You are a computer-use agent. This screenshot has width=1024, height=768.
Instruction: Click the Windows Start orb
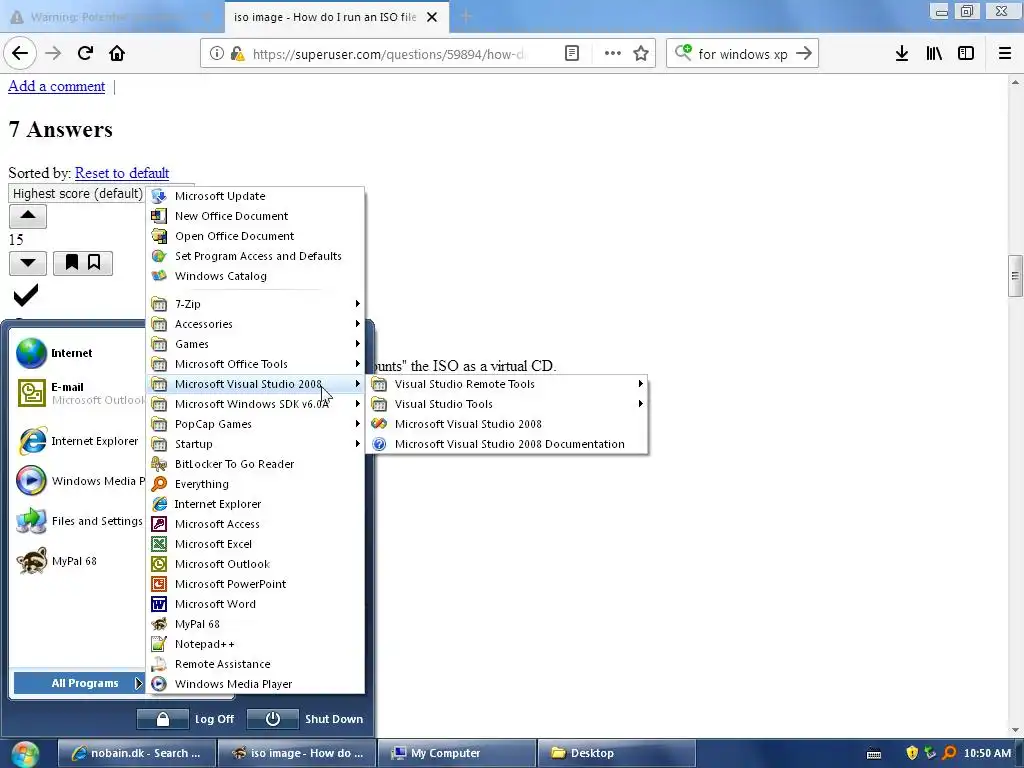[x=25, y=754]
